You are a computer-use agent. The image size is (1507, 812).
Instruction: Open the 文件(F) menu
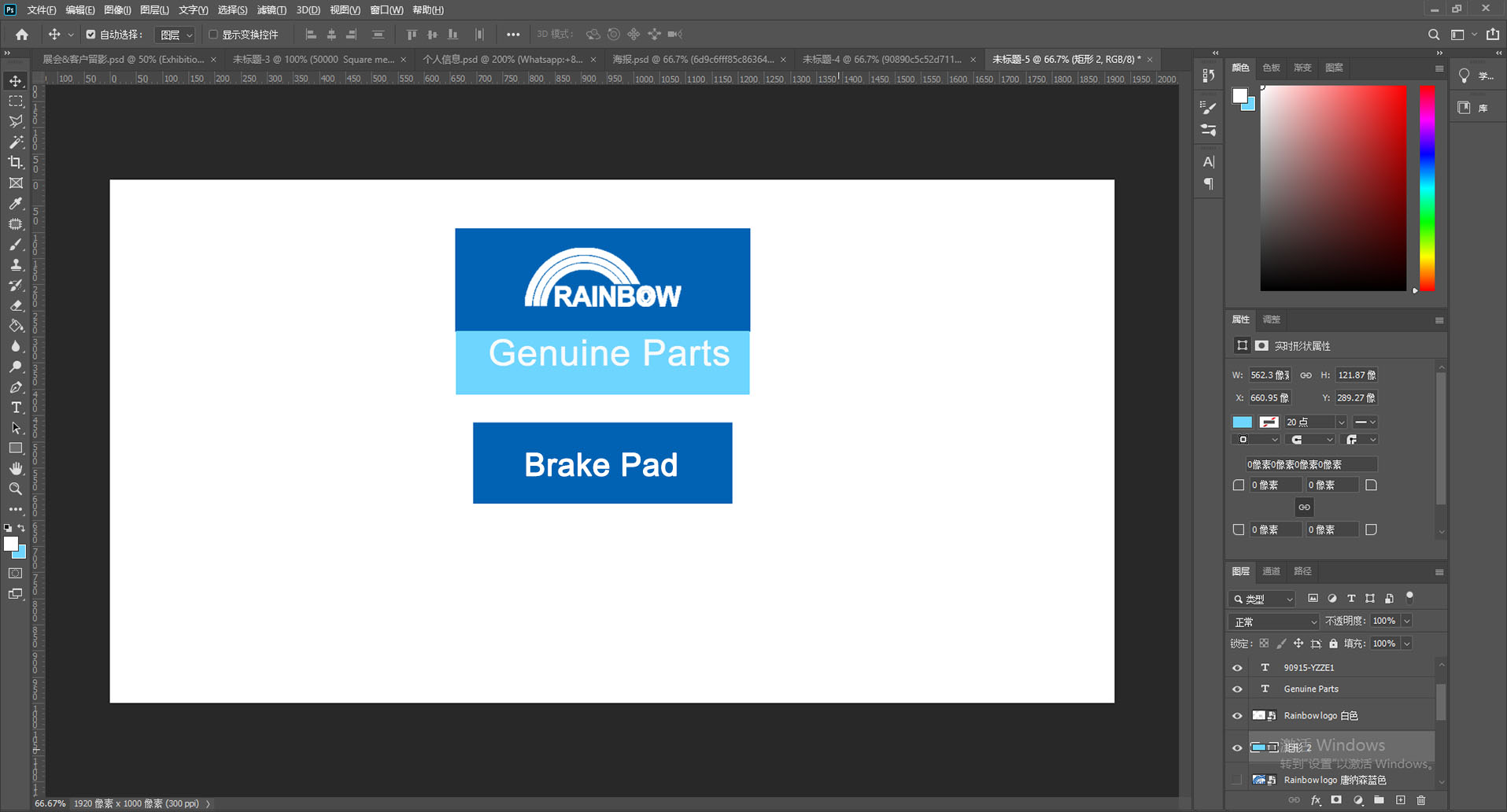41,10
